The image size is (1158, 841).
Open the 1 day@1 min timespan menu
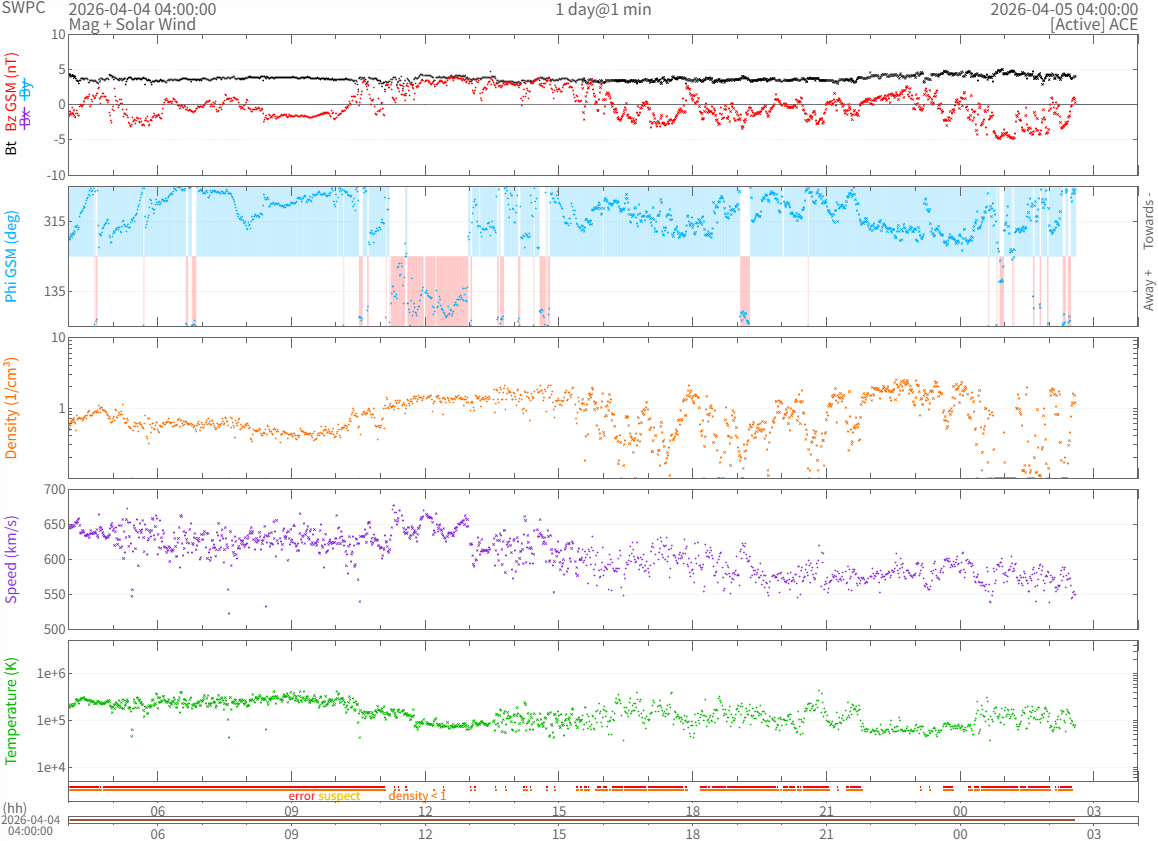tap(603, 9)
